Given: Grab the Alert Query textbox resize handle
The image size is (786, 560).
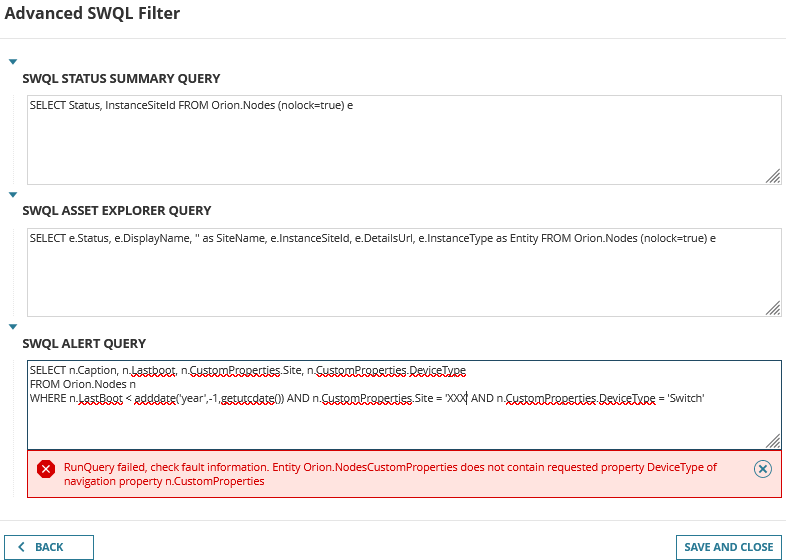Looking at the screenshot, I should click(x=773, y=441).
